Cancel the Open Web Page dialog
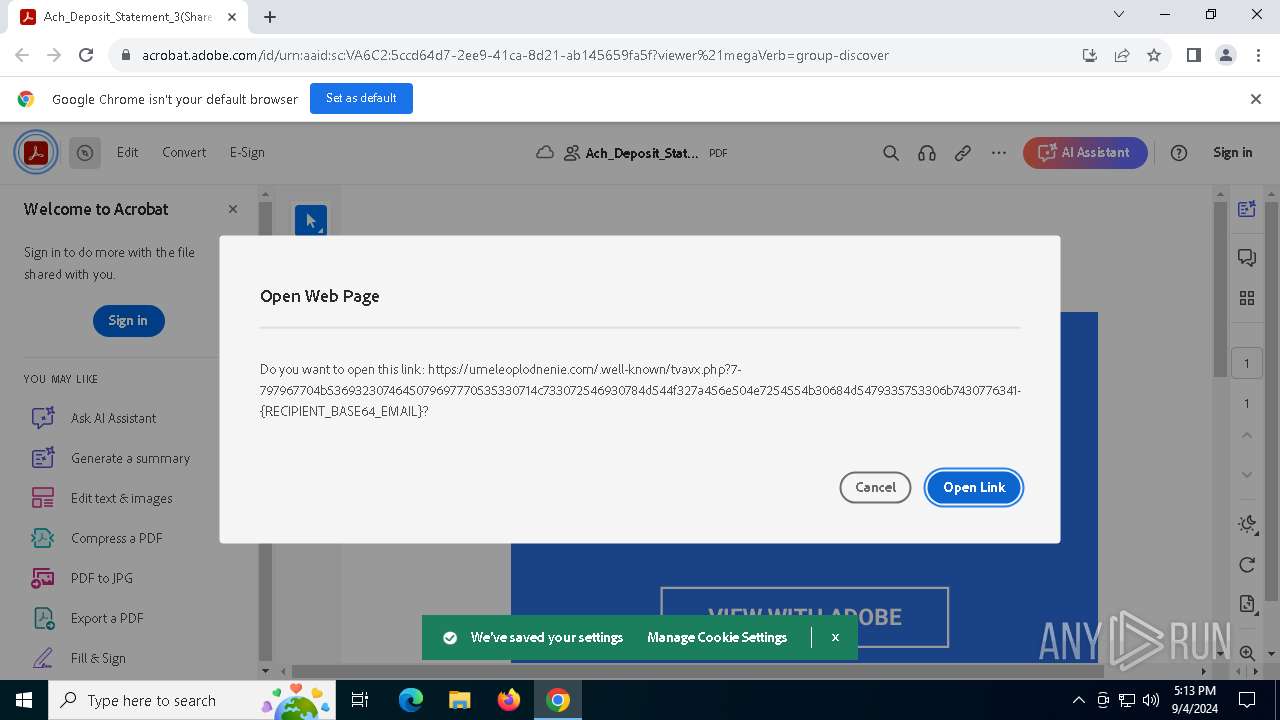Screen dimensions: 1280x720 point(875,487)
